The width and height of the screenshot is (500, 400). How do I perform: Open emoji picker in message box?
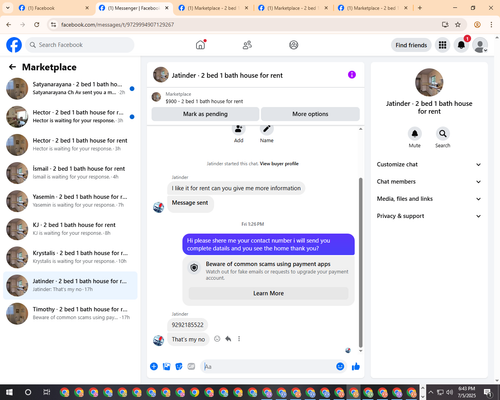pos(340,366)
